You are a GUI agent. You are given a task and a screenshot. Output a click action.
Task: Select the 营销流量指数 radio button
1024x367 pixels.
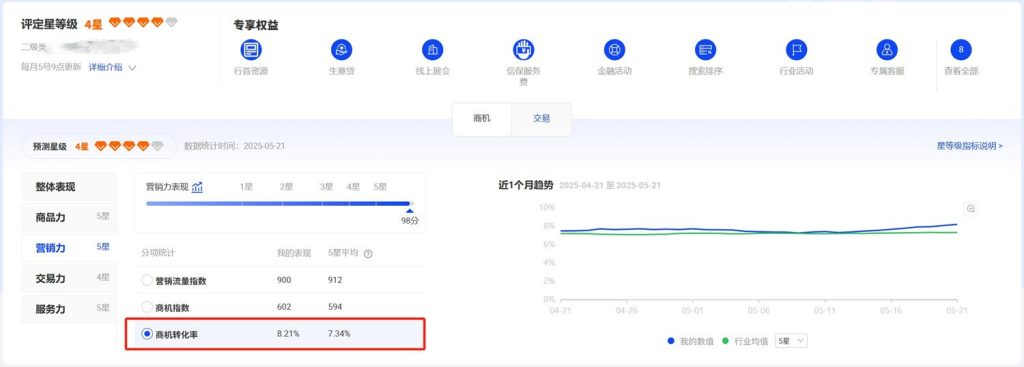click(147, 281)
